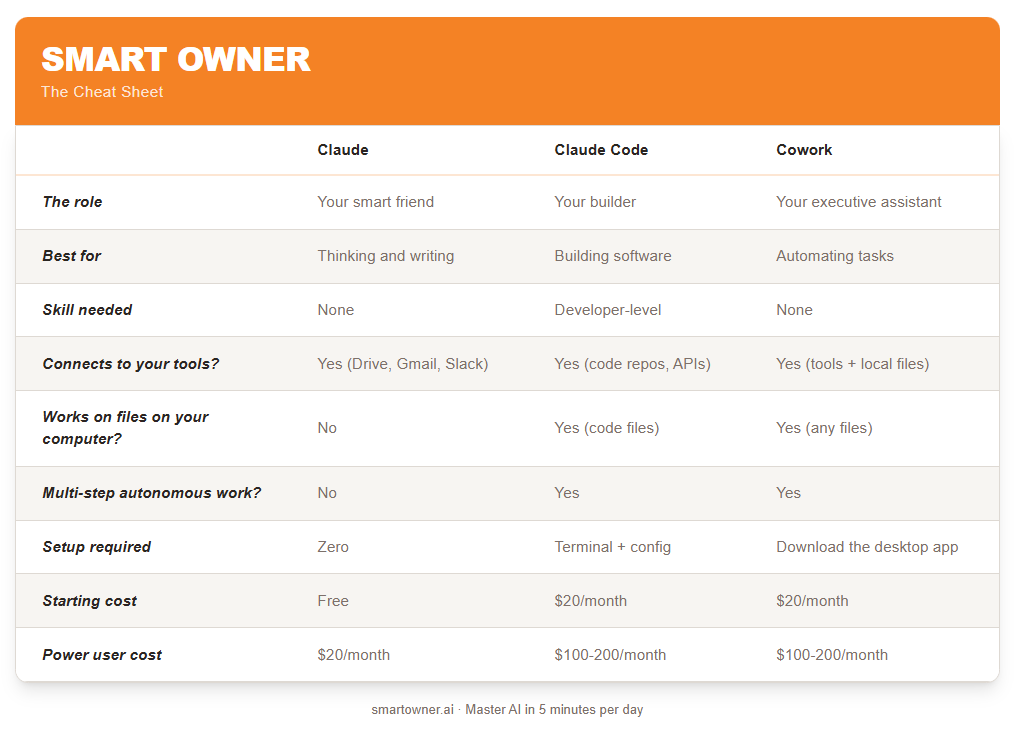The image size is (1018, 739).
Task: Click 'Zero' setup cell
Action: coord(333,547)
